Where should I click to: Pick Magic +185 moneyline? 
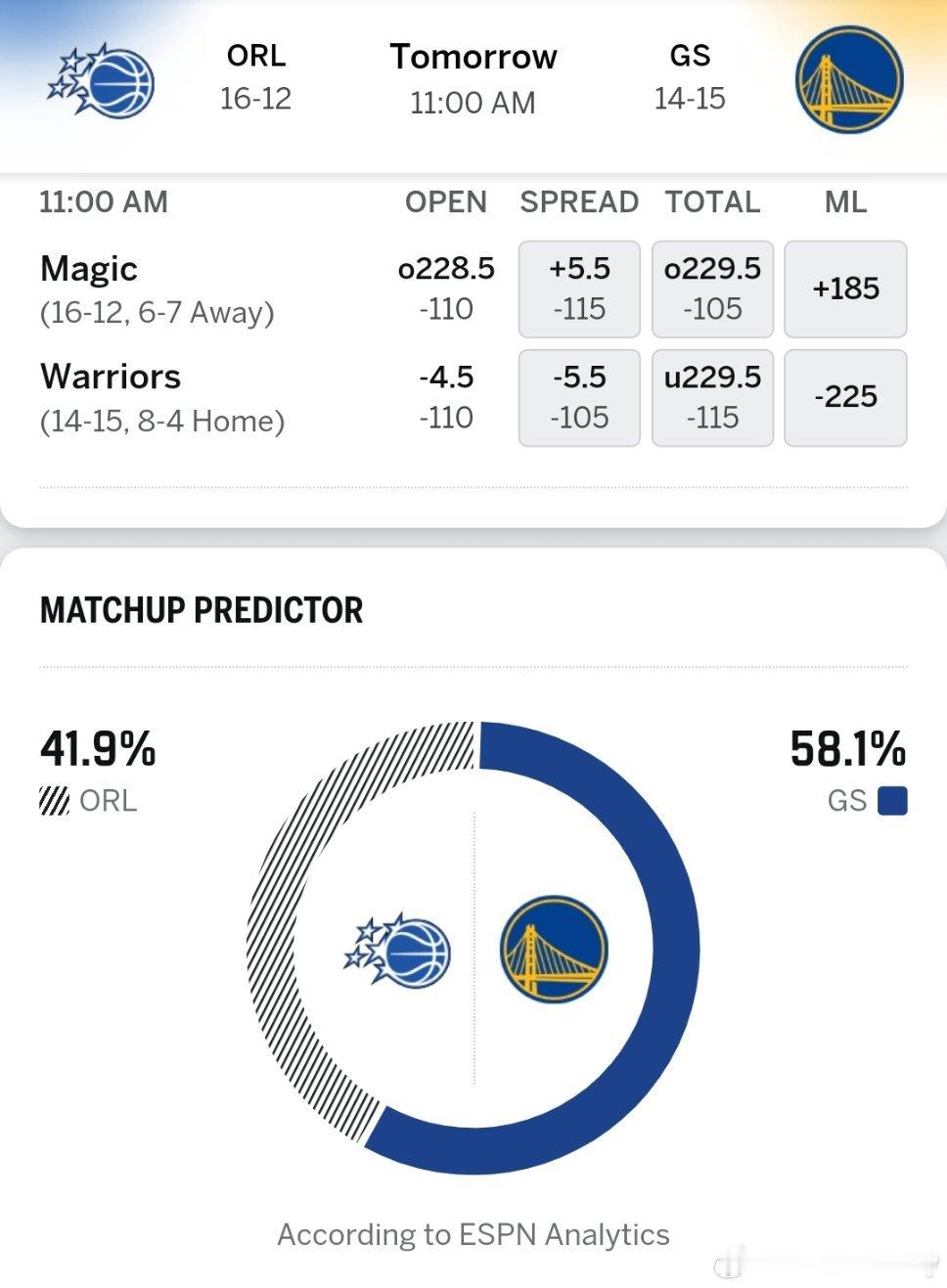(x=845, y=289)
